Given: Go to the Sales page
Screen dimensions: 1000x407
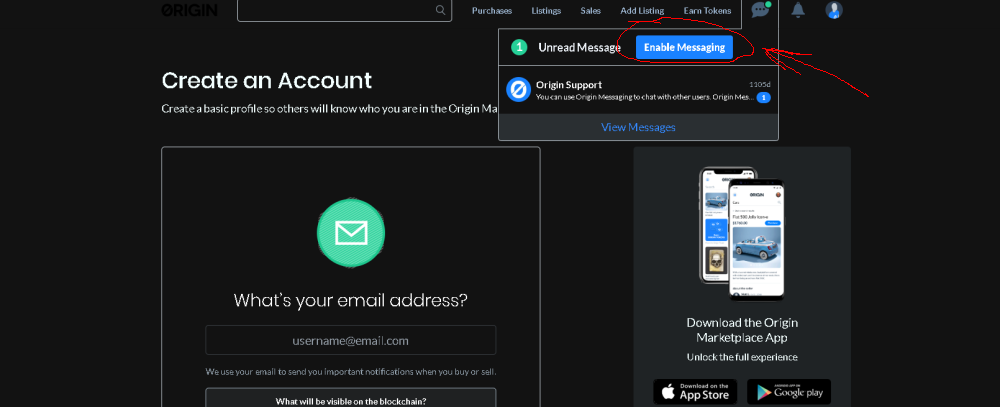Looking at the screenshot, I should tap(591, 11).
